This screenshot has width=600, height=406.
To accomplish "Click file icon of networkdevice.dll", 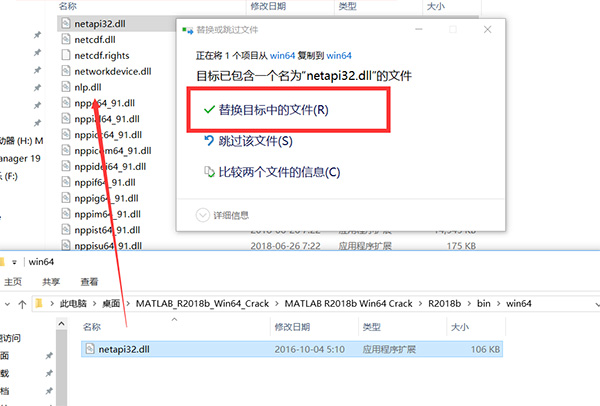I will [66, 71].
